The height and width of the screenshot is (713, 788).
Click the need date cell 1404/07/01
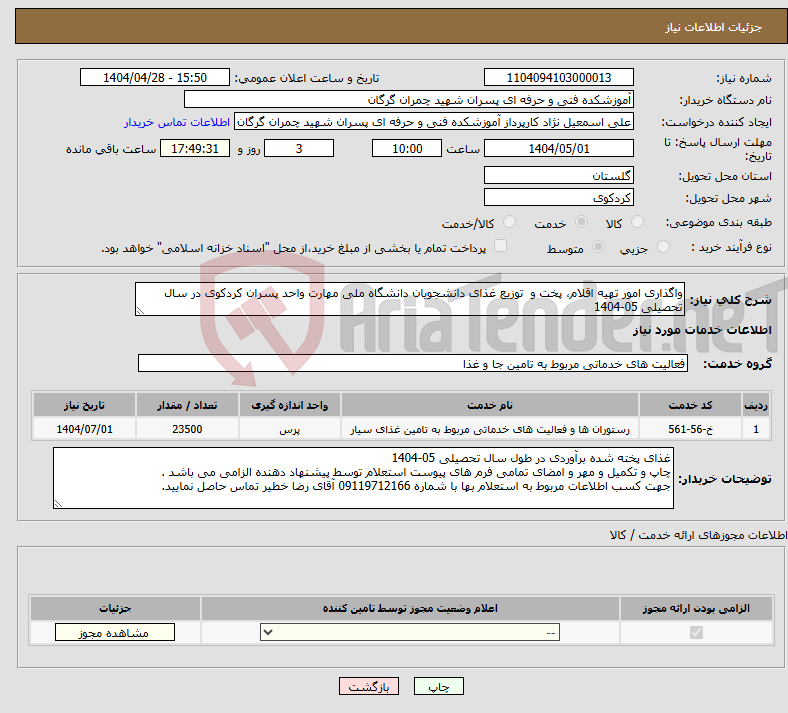pos(84,429)
